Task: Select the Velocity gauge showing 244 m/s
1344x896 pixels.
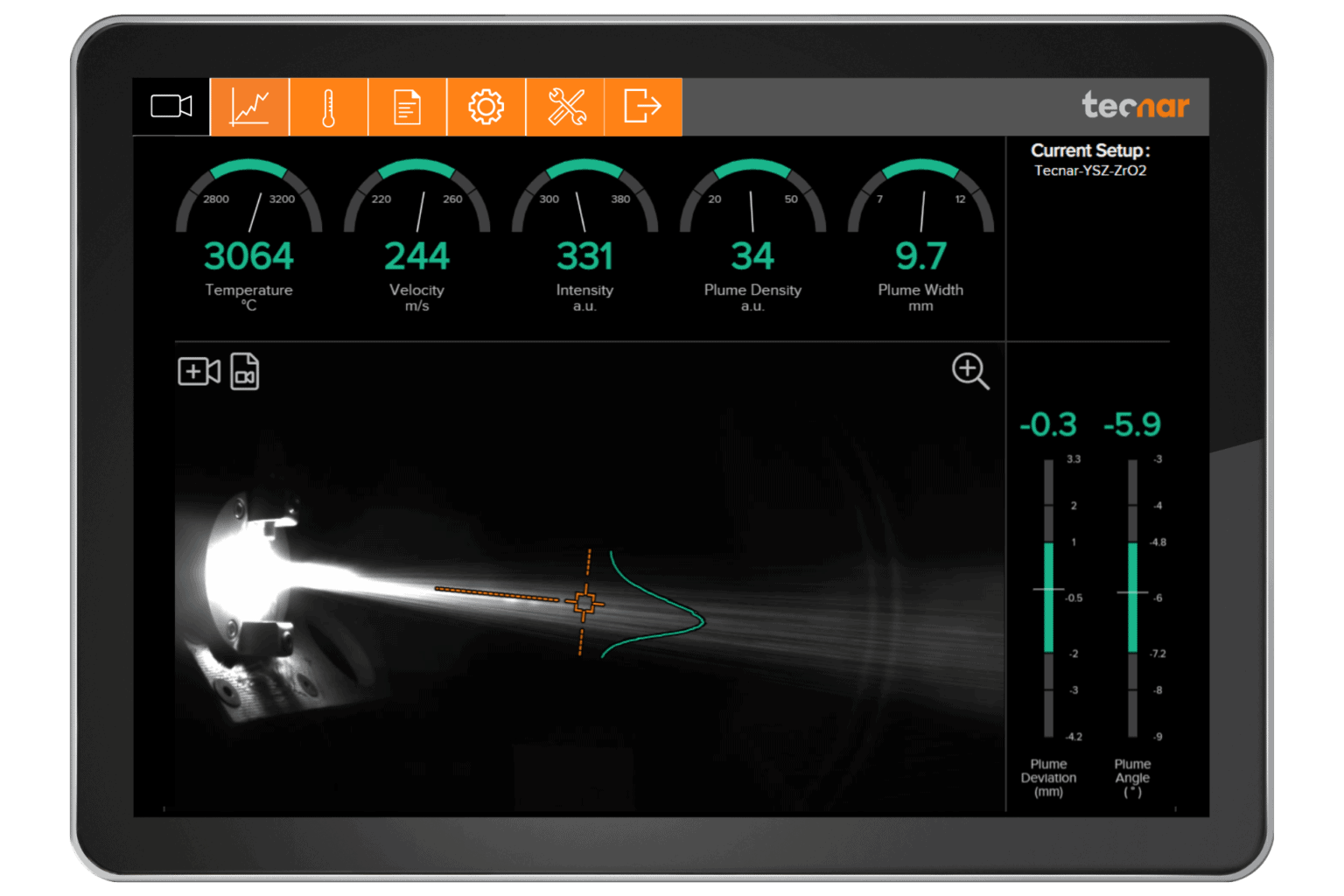Action: (417, 255)
